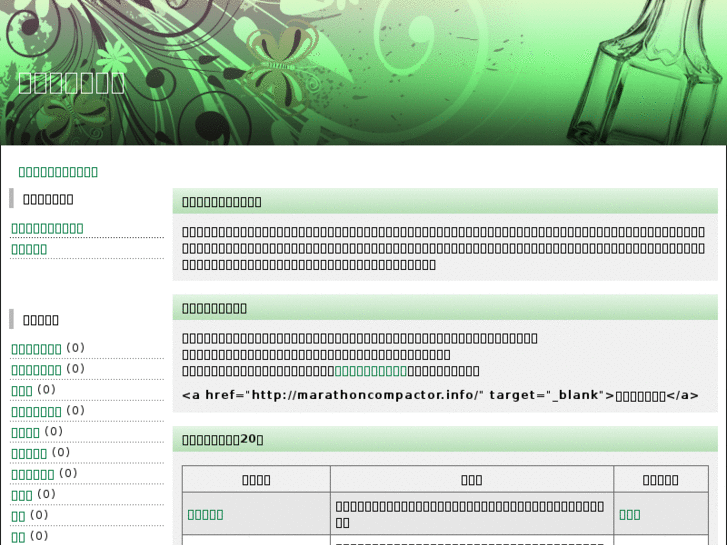Open the four-character category link marked (0)
Viewport: 727px width, 545px height.
coord(26,432)
